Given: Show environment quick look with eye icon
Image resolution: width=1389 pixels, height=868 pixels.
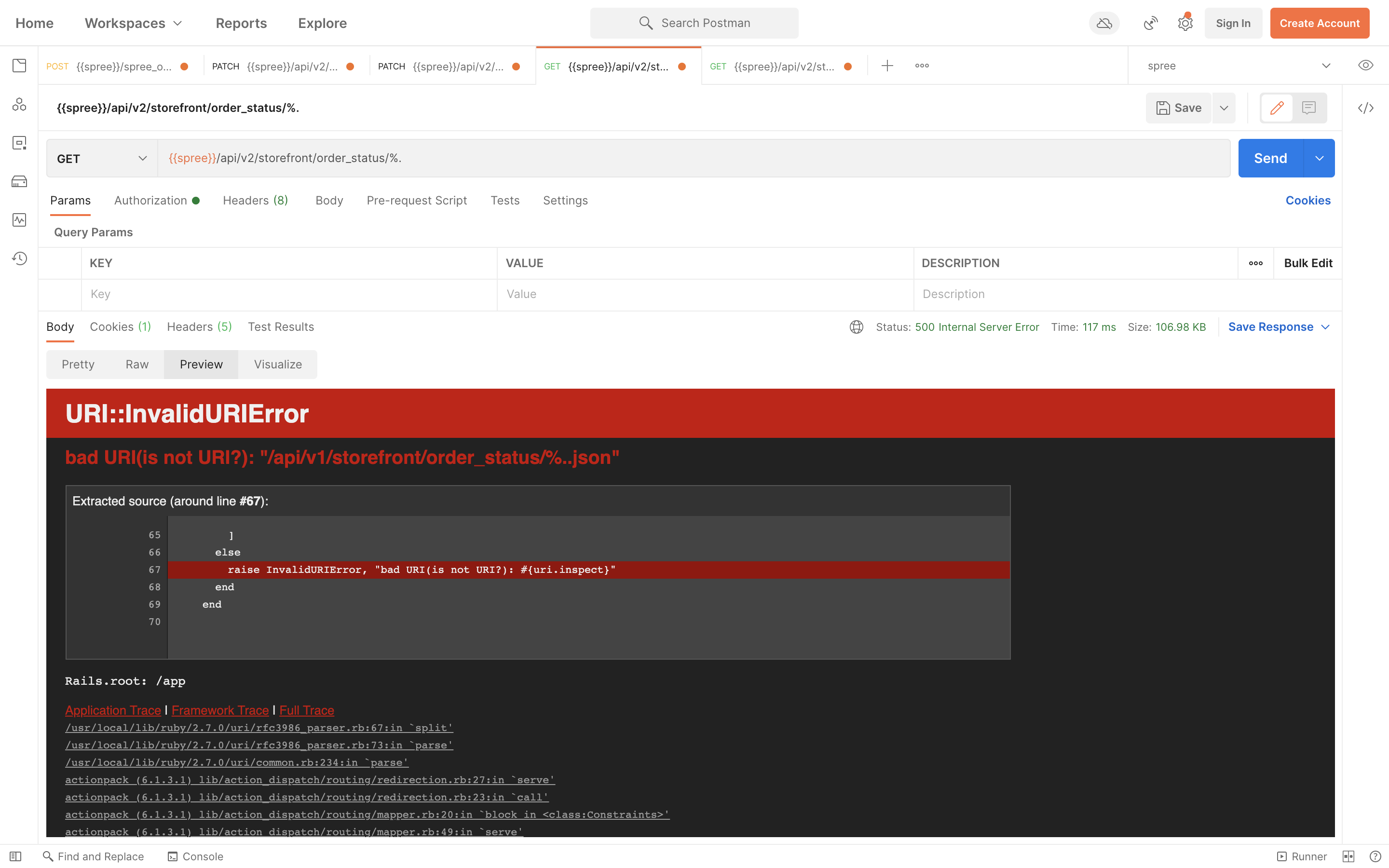Looking at the screenshot, I should (1365, 65).
